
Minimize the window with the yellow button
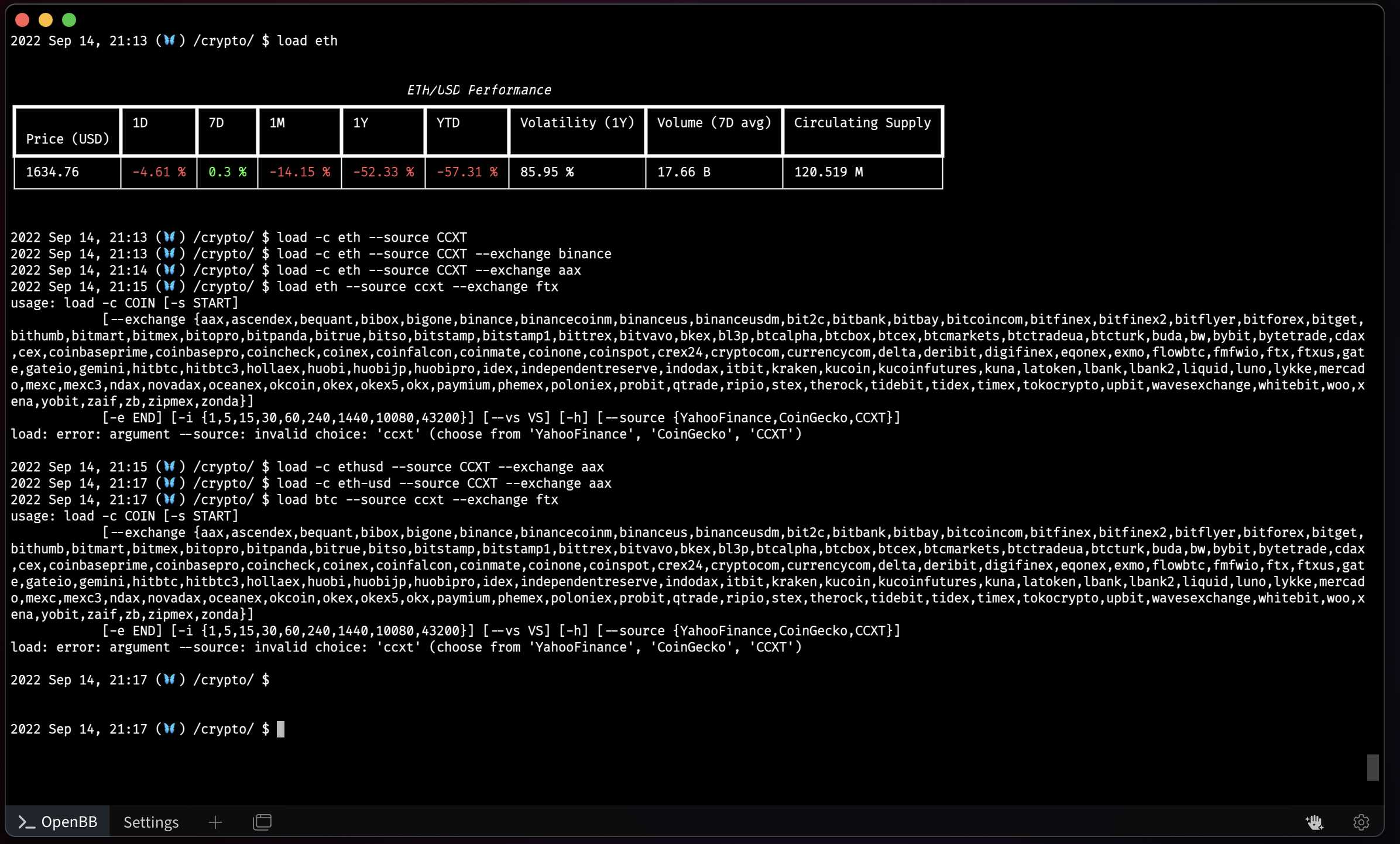[46, 20]
